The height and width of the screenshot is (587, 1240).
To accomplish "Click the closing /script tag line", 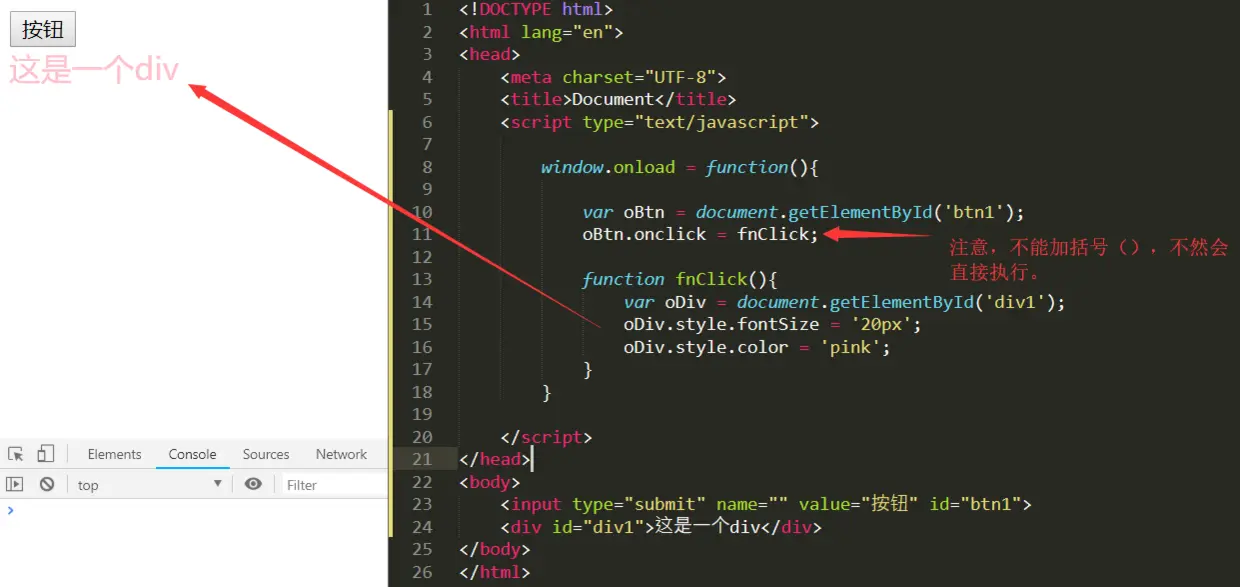I will pos(546,437).
